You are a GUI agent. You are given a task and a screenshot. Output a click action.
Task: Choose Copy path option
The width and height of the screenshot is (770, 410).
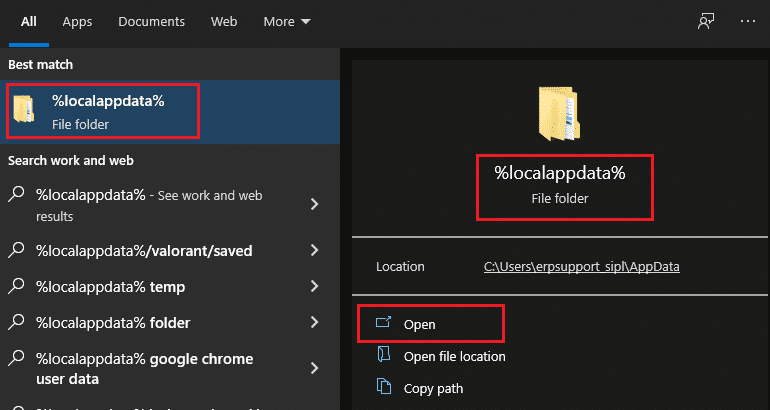[x=433, y=388]
